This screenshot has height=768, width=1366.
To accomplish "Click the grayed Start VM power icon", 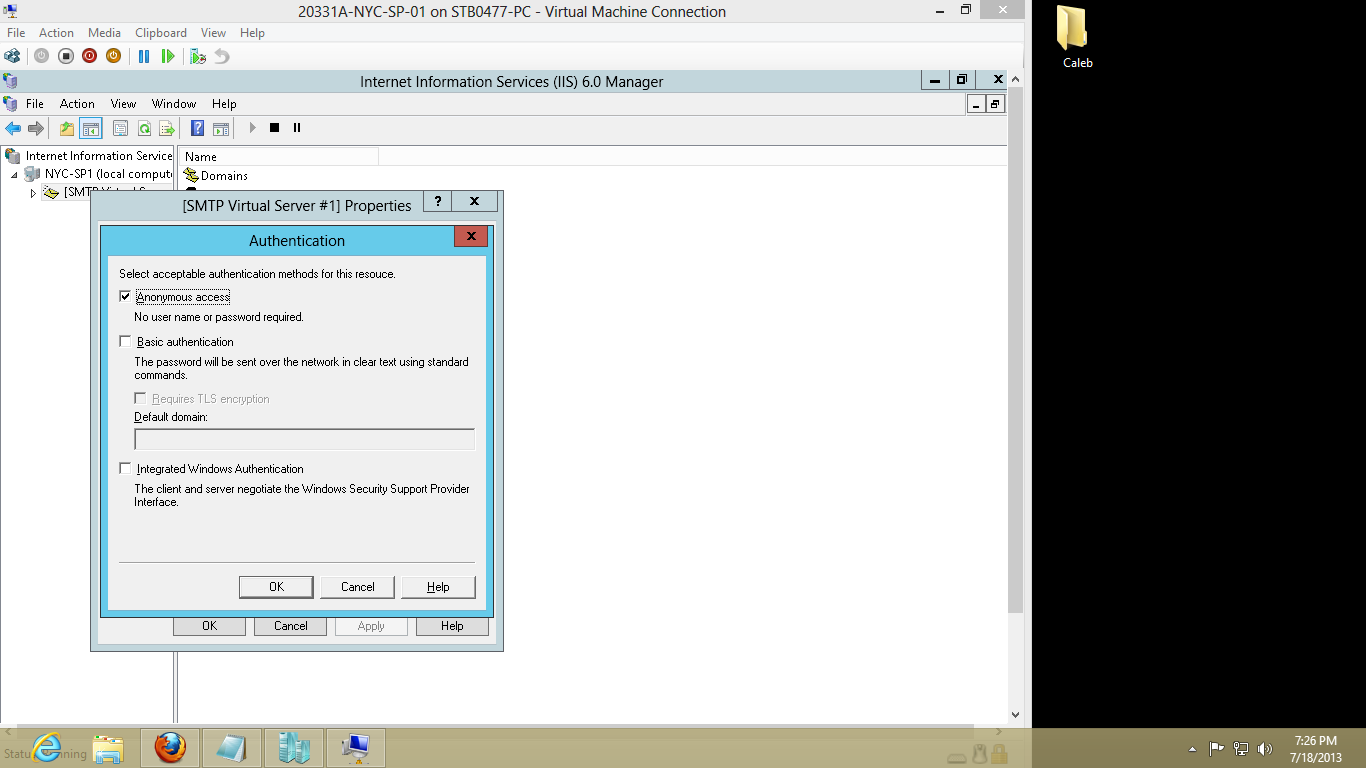I will (42, 56).
